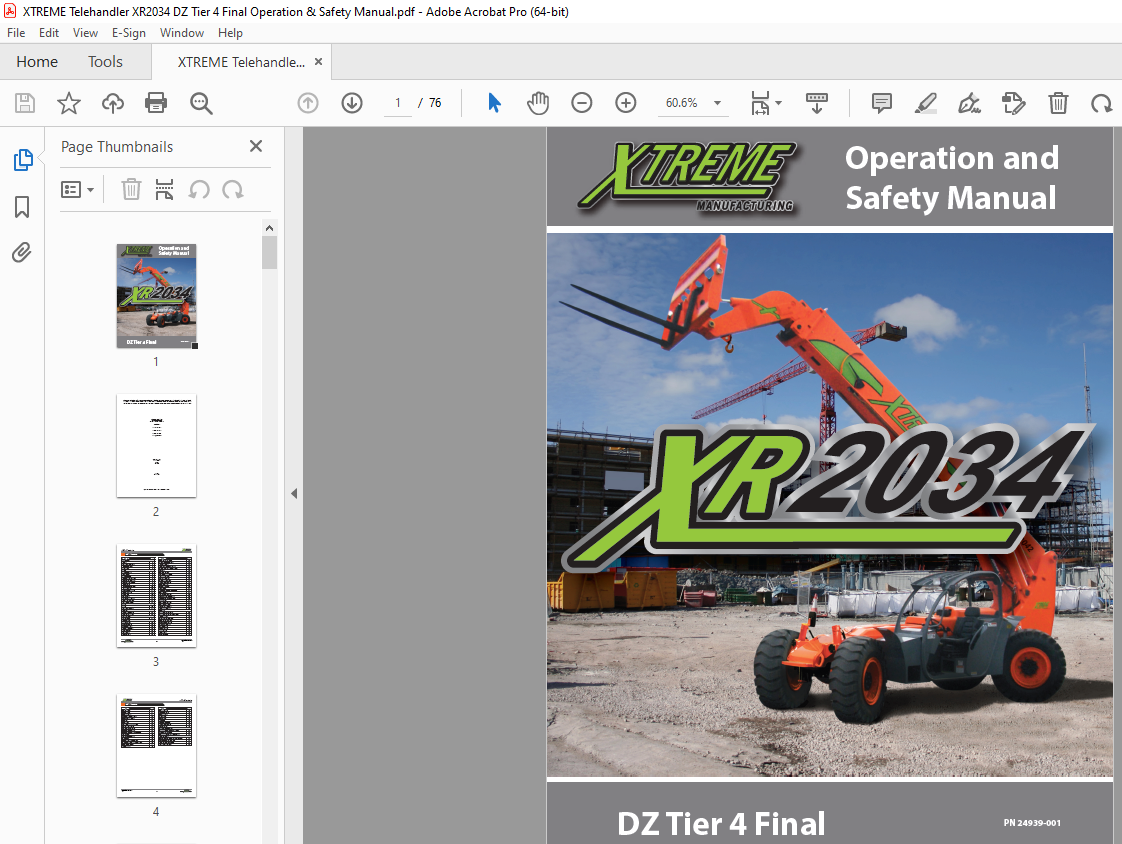Choose the arrow Selection tool
Viewport: 1122px width, 844px height.
(x=494, y=103)
